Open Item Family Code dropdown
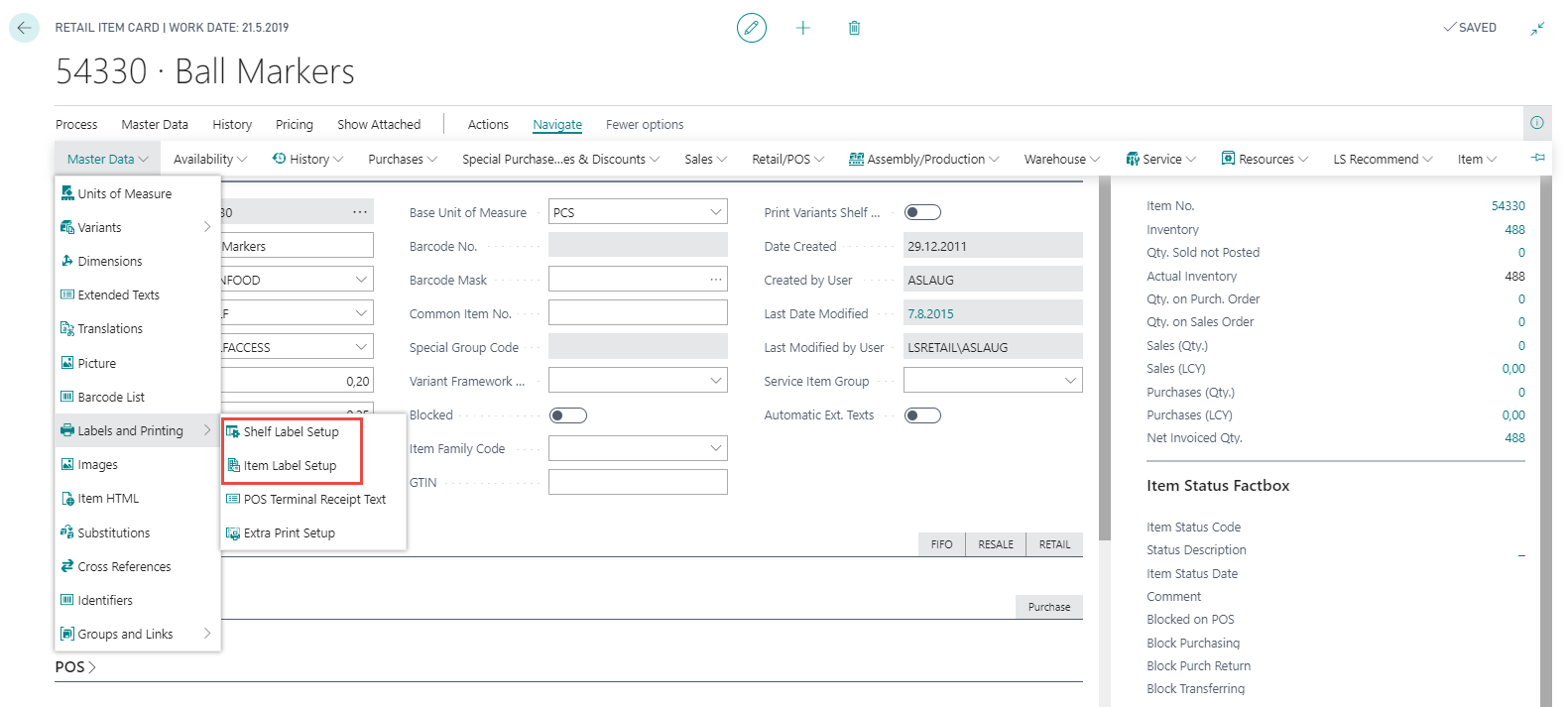Image resolution: width=1568 pixels, height=707 pixels. pyautogui.click(x=715, y=448)
